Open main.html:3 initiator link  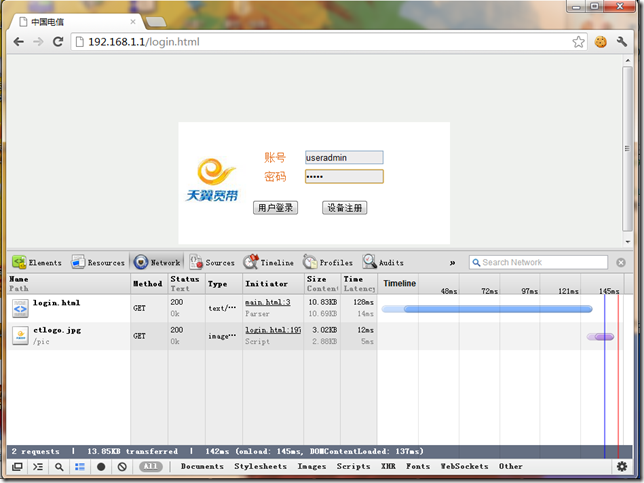[268, 302]
